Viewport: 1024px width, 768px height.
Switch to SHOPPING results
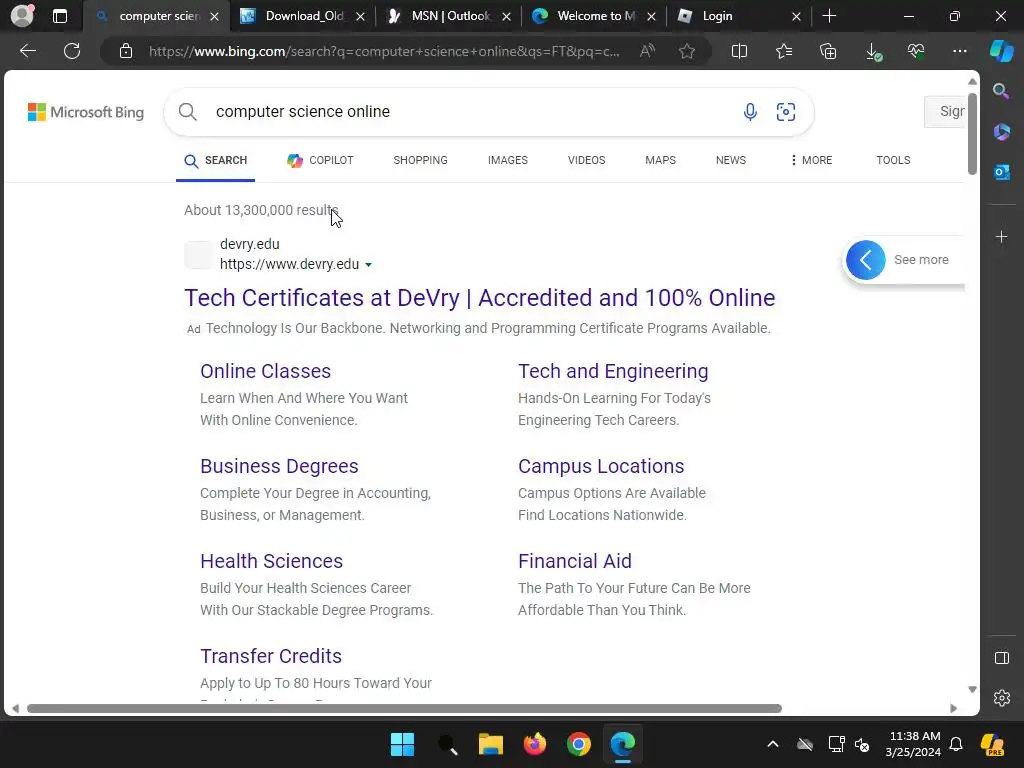click(421, 160)
